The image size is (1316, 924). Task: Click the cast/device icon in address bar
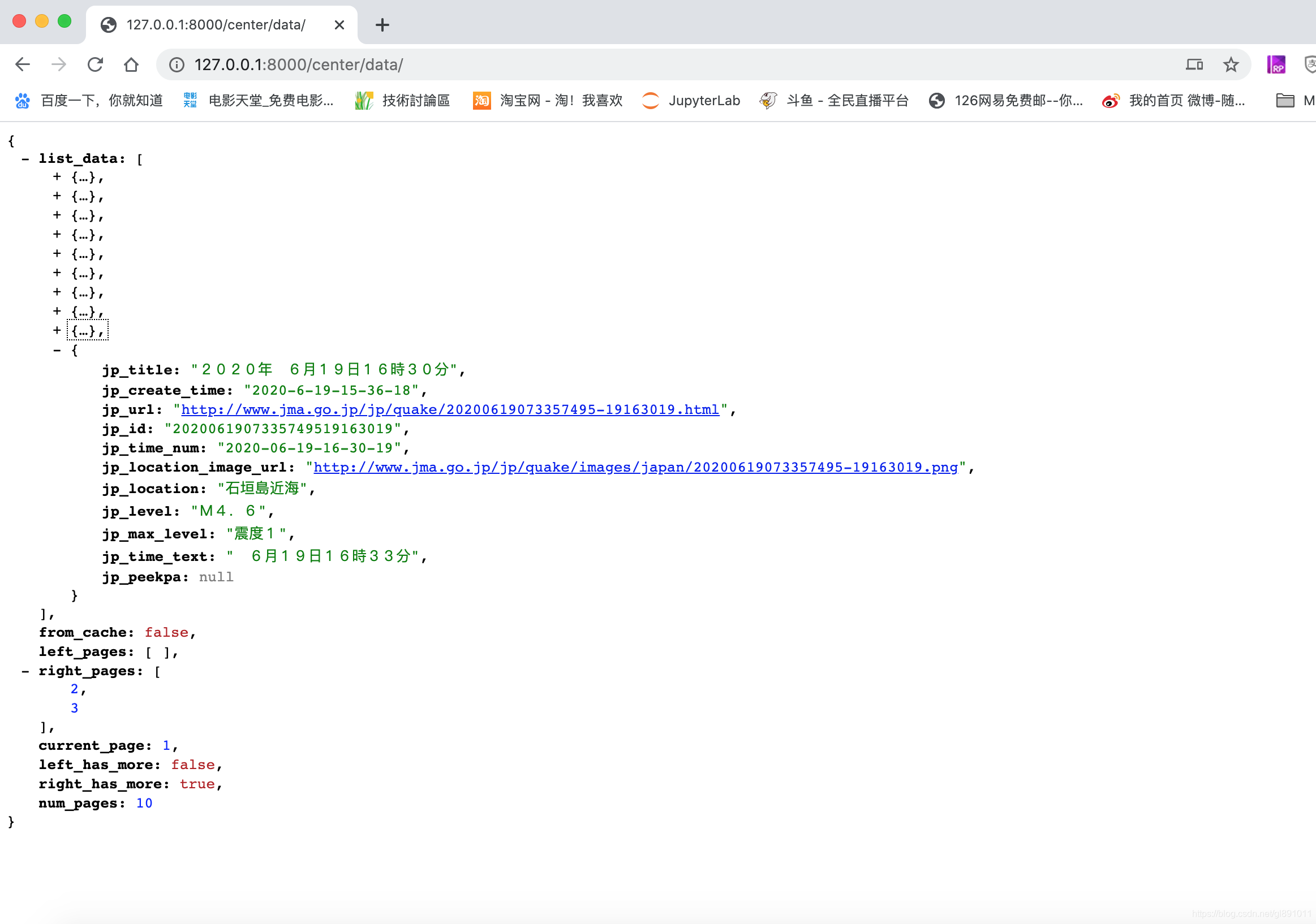point(1194,64)
